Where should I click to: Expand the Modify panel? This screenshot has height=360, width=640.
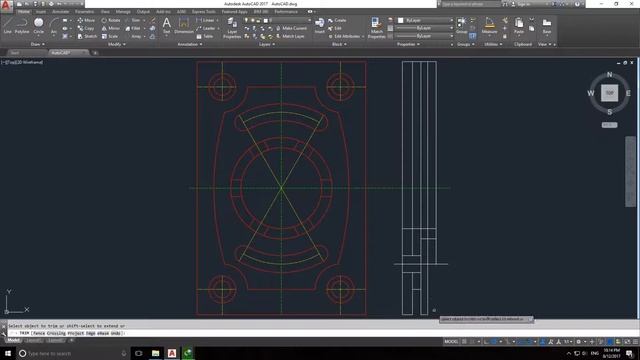point(117,44)
